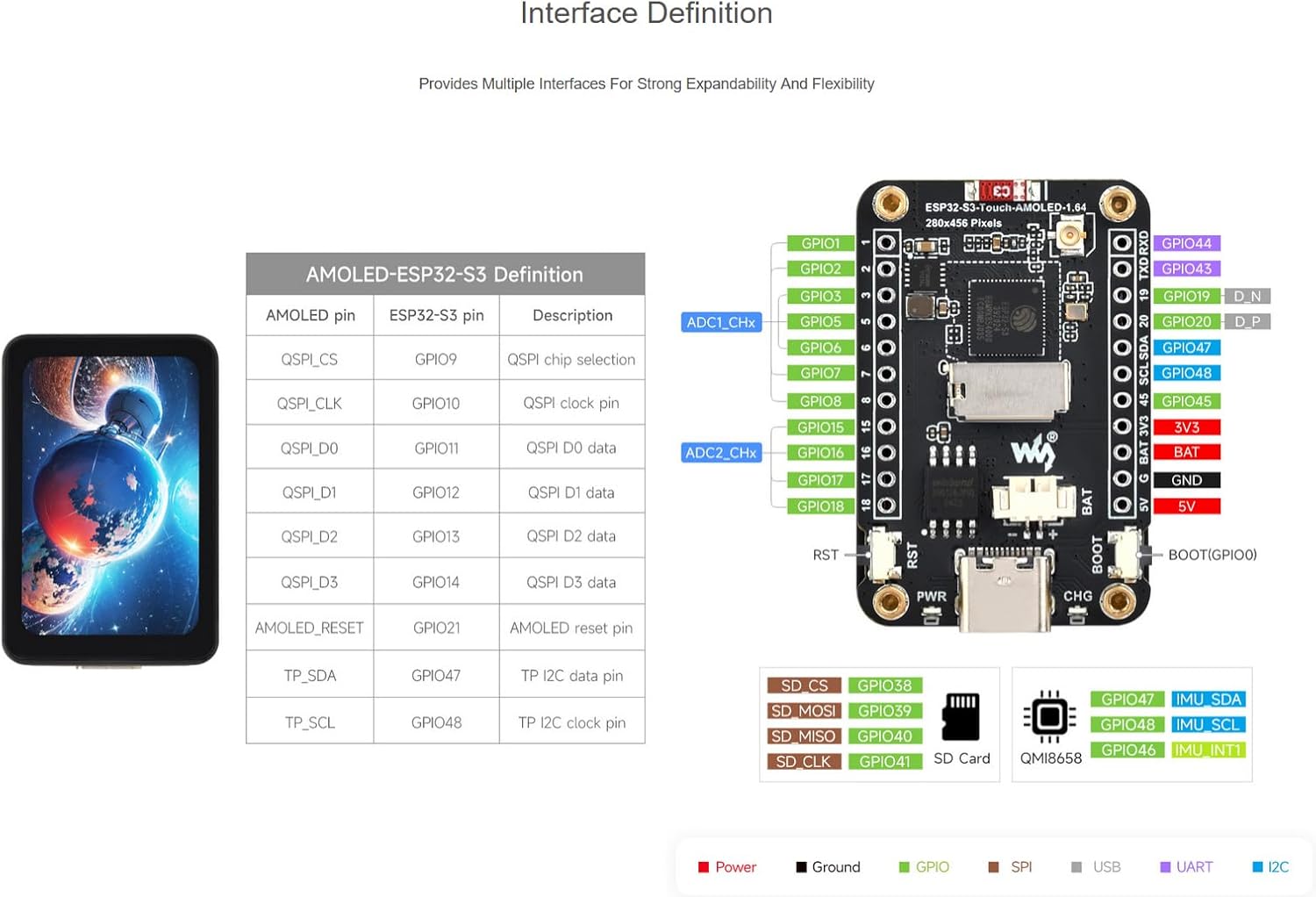1316x897 pixels.
Task: Open the IMU_INT1 pin mapping
Action: click(x=1209, y=750)
